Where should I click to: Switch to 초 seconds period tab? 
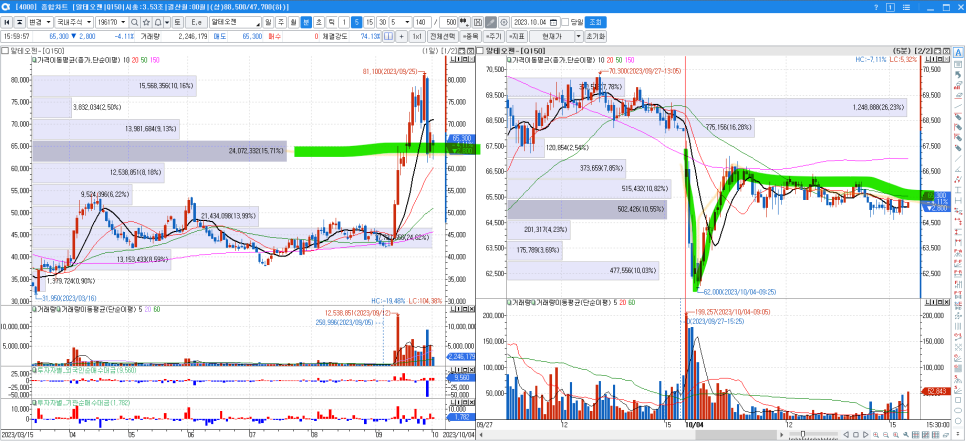(x=319, y=22)
